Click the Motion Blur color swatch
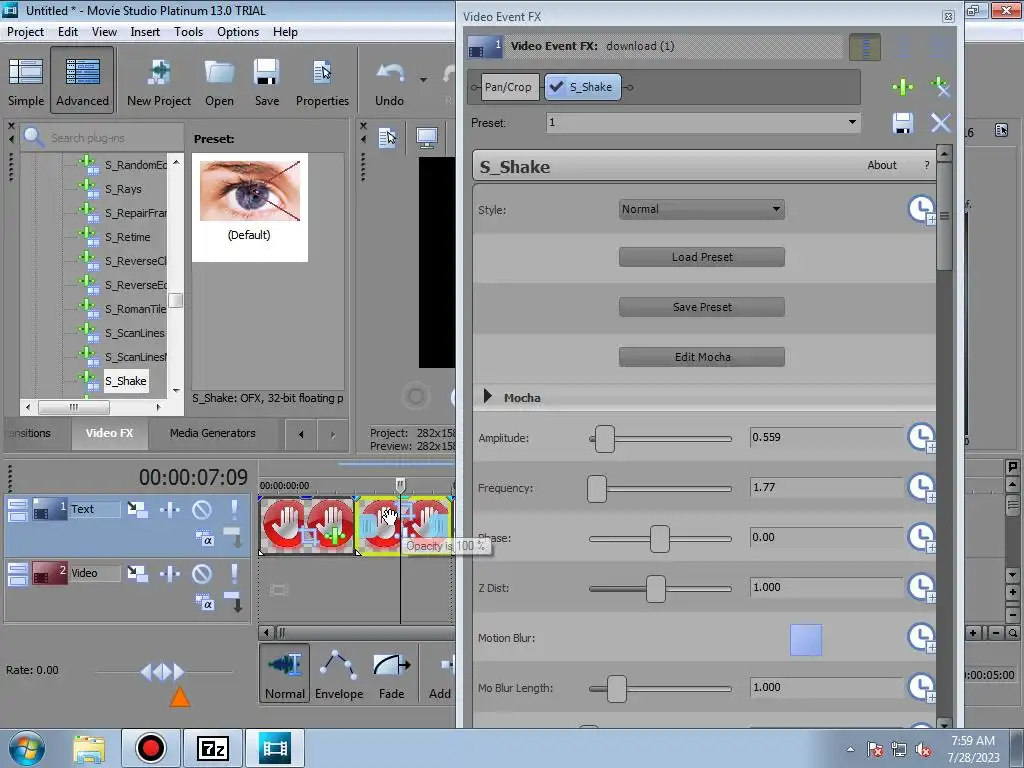1024x768 pixels. [805, 640]
